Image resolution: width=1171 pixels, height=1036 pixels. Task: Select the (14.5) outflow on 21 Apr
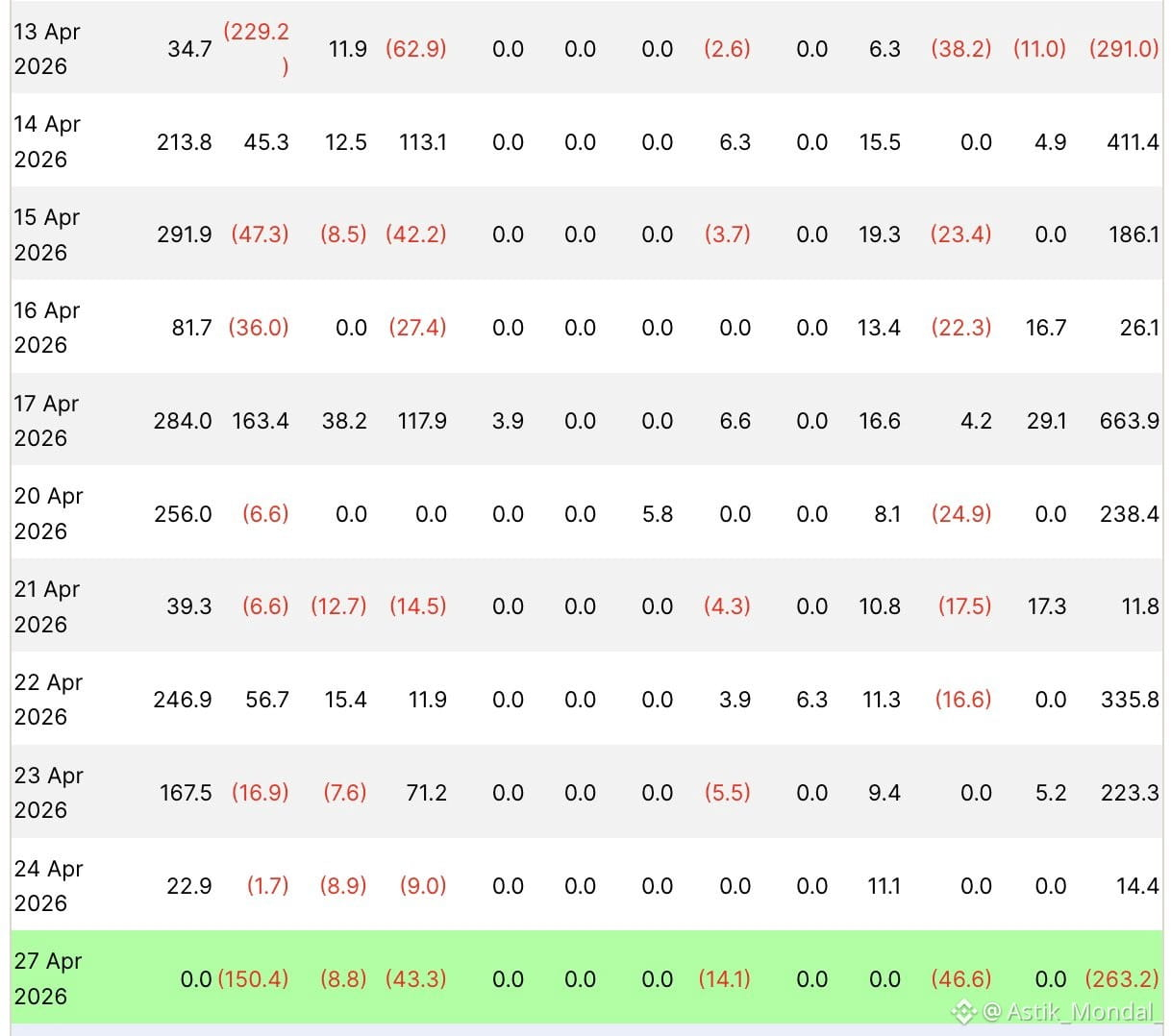[417, 606]
